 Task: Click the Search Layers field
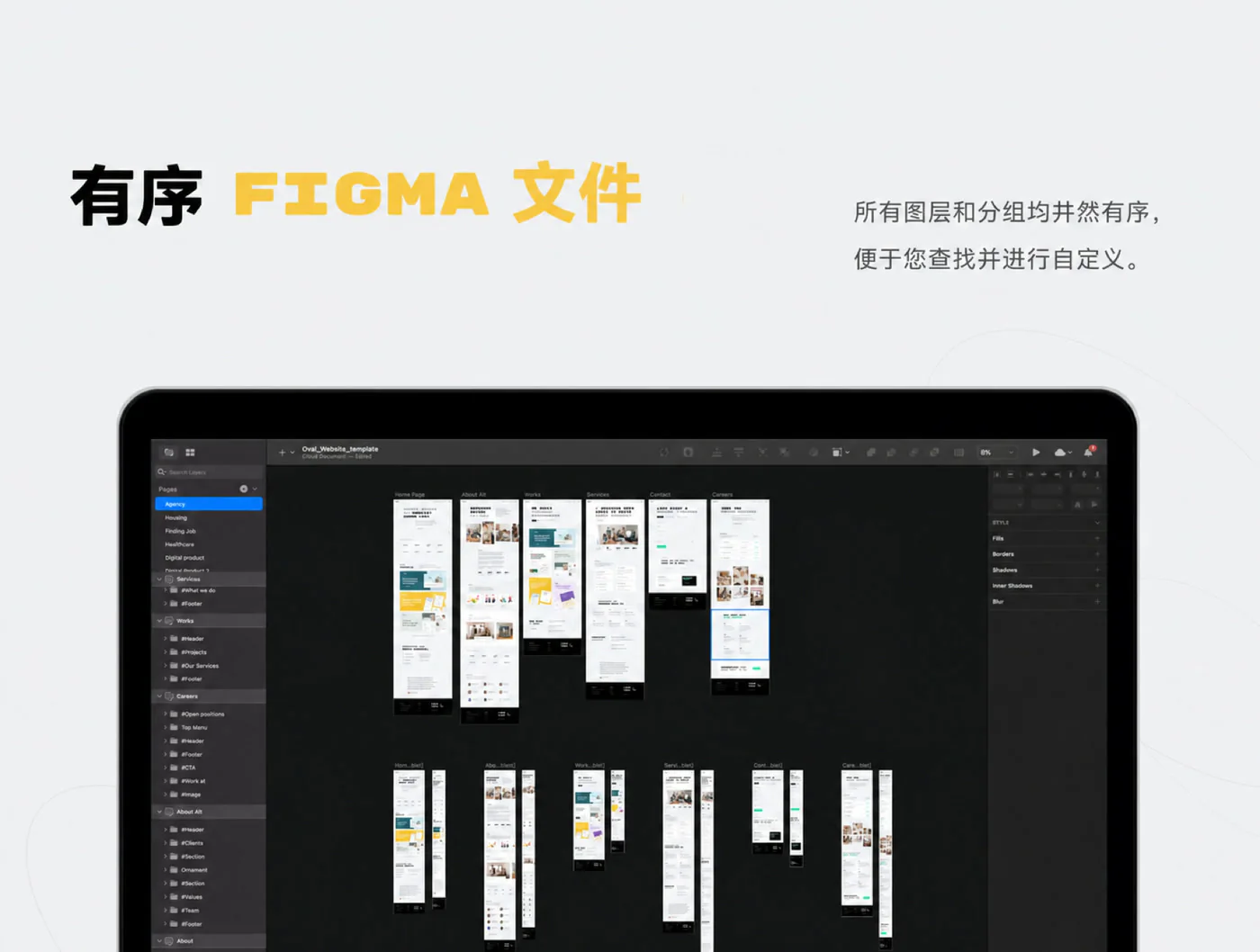coord(209,472)
